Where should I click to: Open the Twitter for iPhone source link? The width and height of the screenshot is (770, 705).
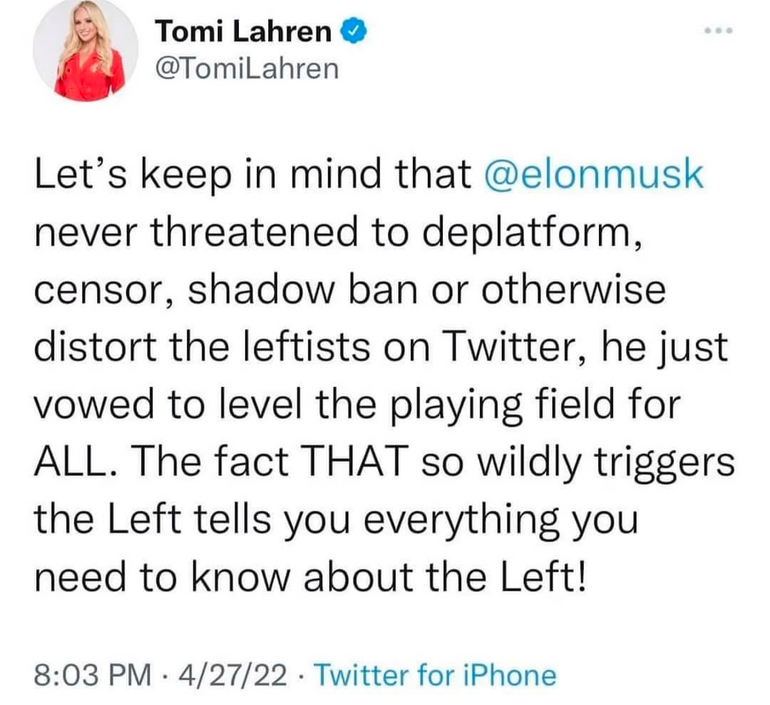click(x=435, y=675)
